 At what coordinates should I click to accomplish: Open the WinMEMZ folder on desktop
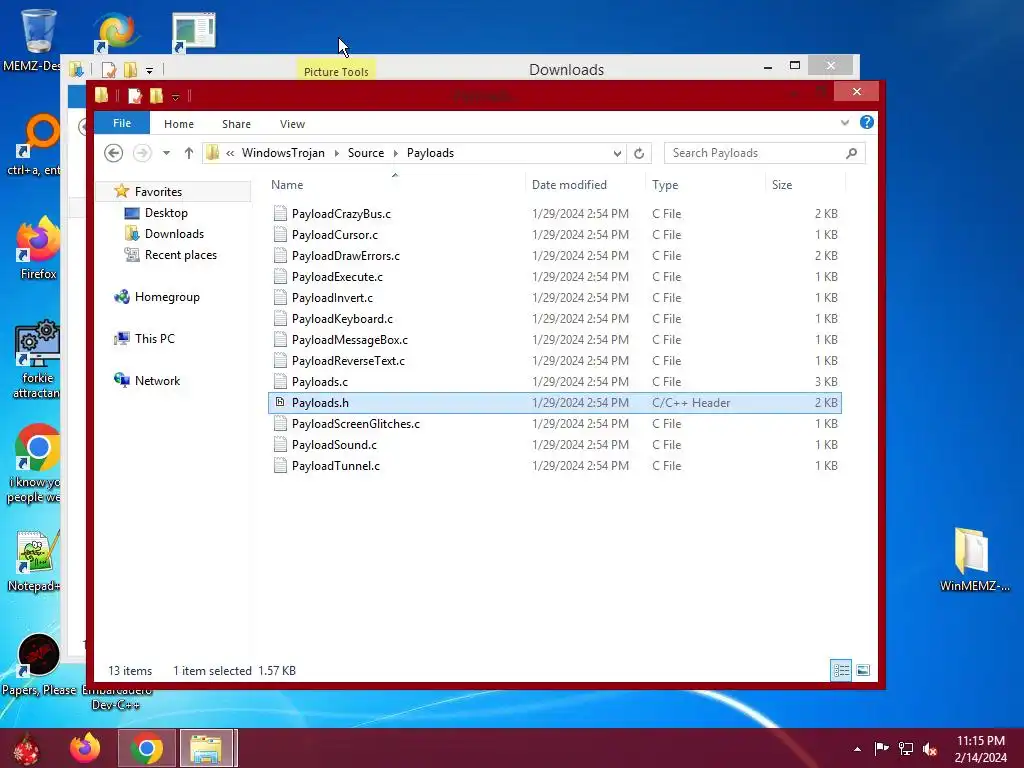[974, 559]
